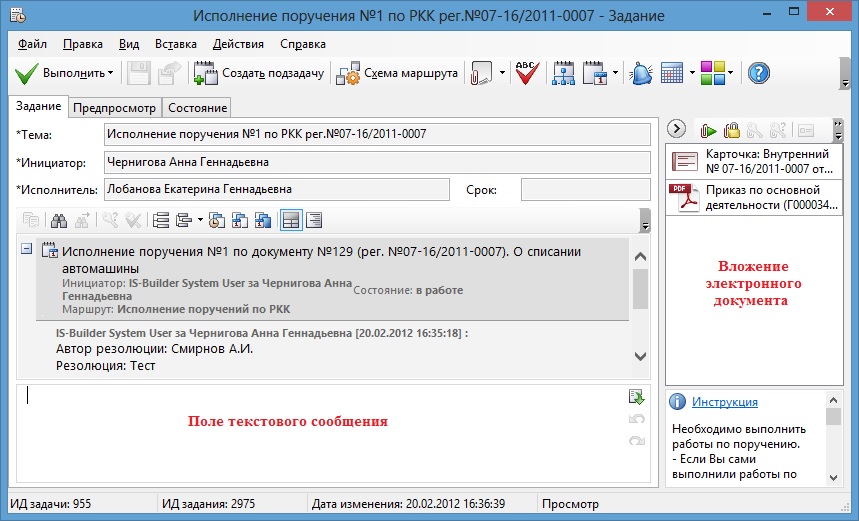Screen dimensions: 859x521
Task: Open the Действия menu
Action: point(238,44)
